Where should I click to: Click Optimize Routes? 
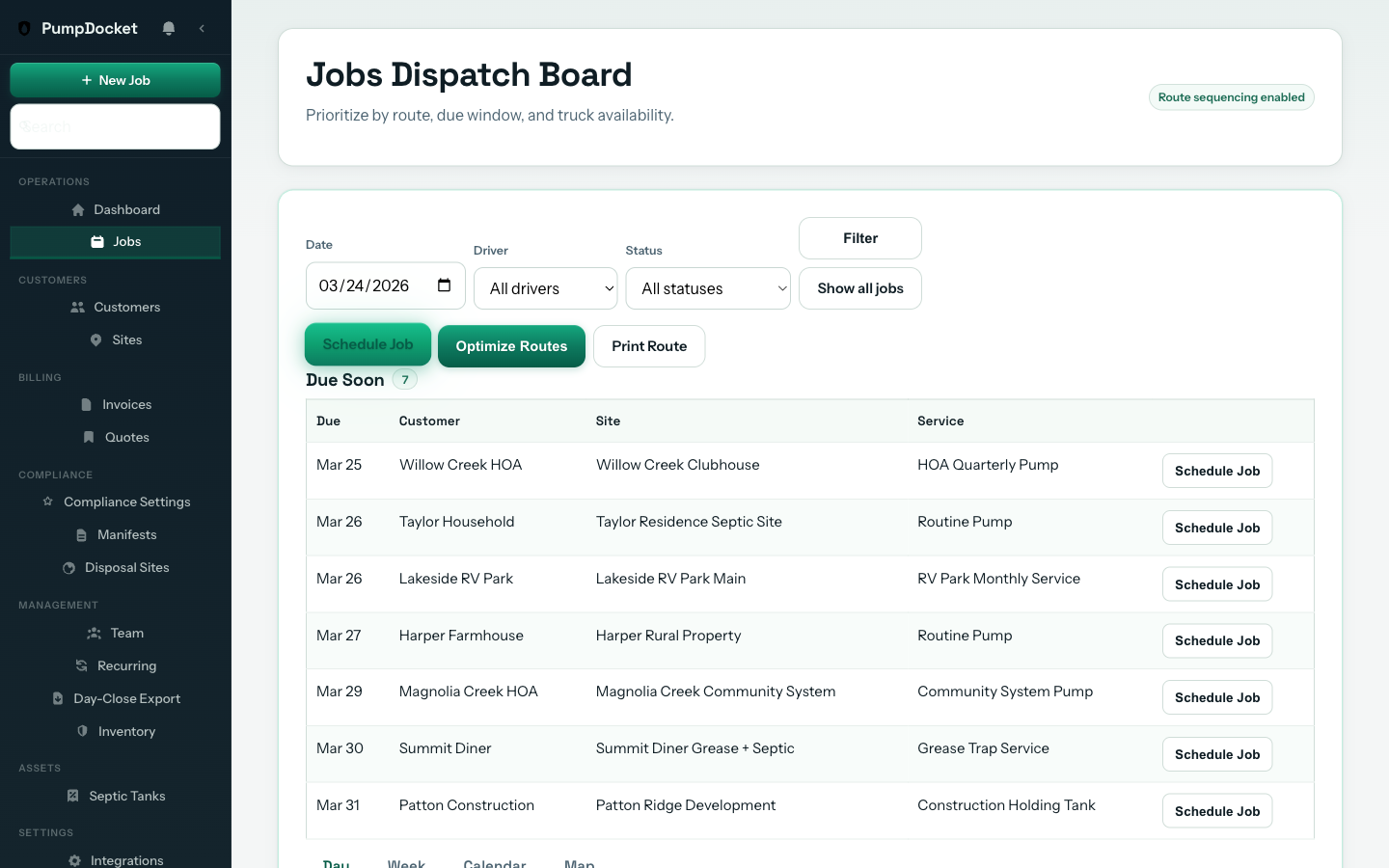tap(511, 345)
